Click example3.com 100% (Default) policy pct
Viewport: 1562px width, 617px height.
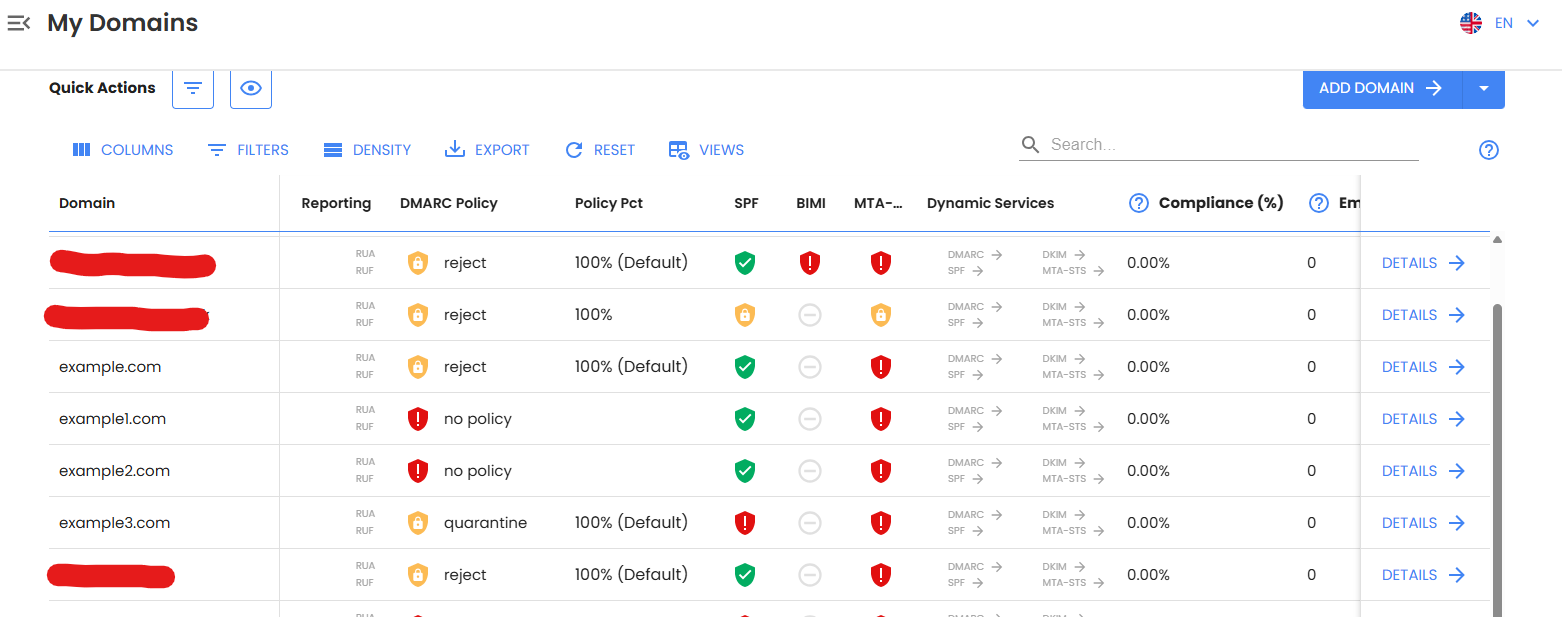tap(631, 523)
